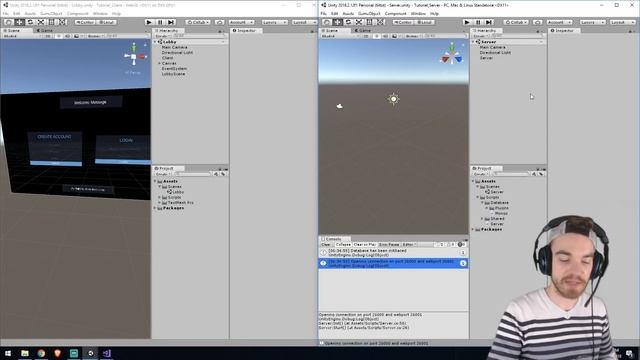Toggle Clear on Play in Console

point(364,244)
